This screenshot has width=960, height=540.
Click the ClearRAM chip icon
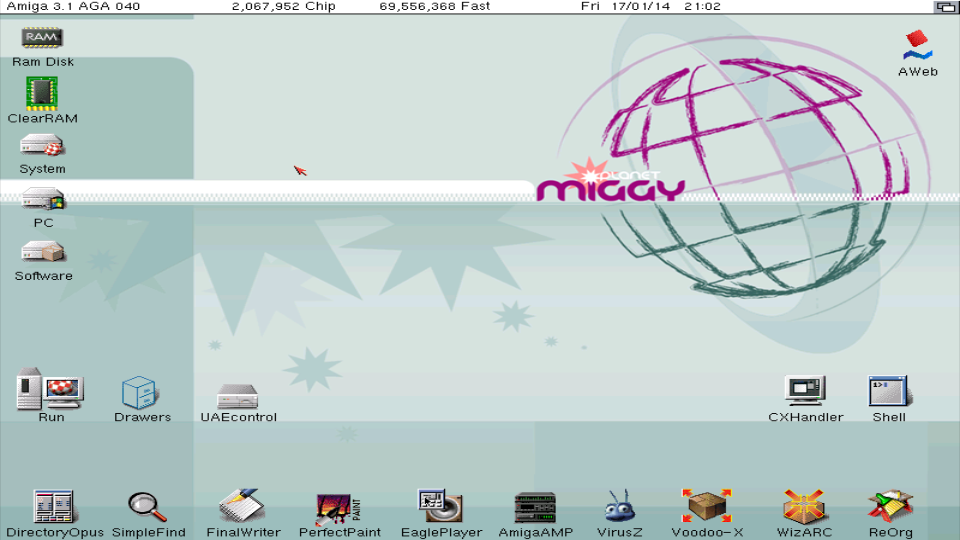pyautogui.click(x=42, y=93)
